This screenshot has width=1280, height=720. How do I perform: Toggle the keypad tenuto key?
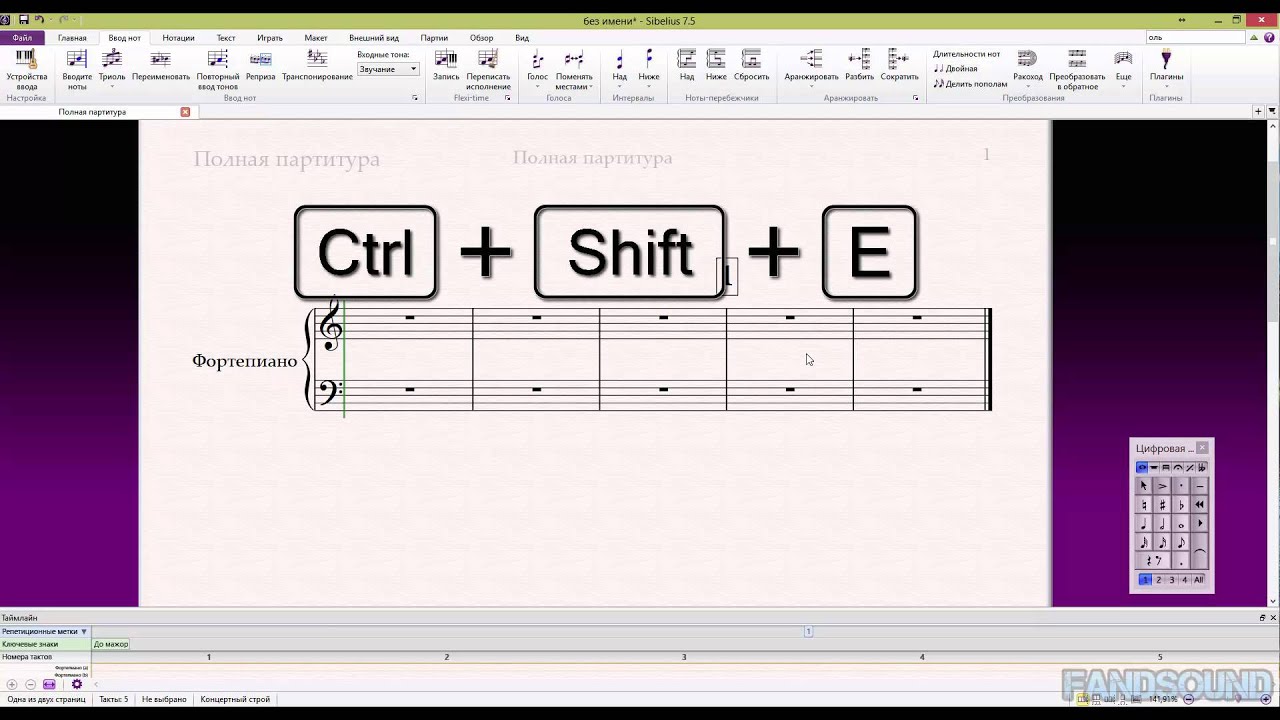(x=1200, y=486)
